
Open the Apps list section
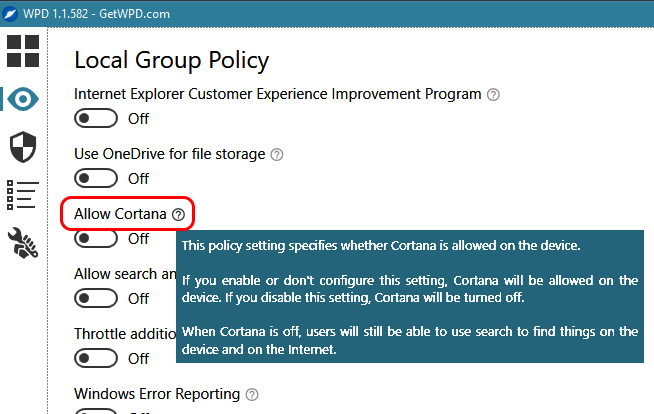(x=22, y=195)
